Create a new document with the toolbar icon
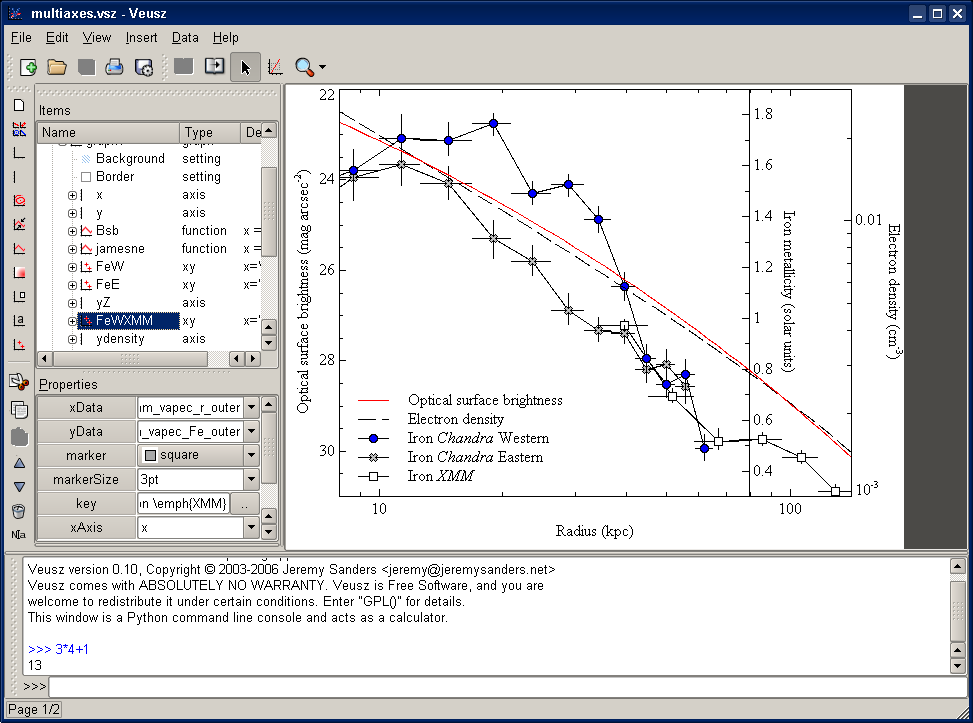This screenshot has width=973, height=723. click(x=28, y=67)
